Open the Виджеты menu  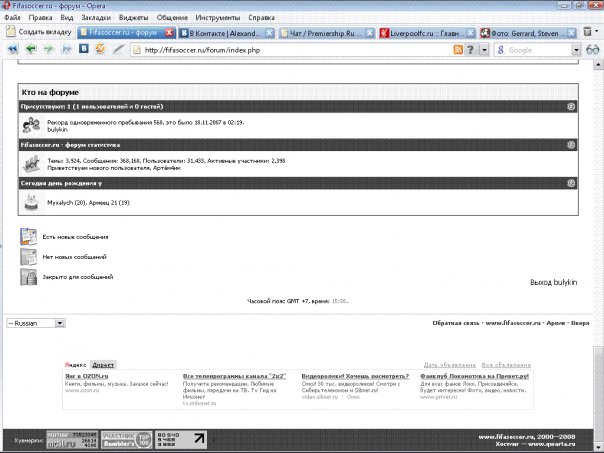coord(133,18)
